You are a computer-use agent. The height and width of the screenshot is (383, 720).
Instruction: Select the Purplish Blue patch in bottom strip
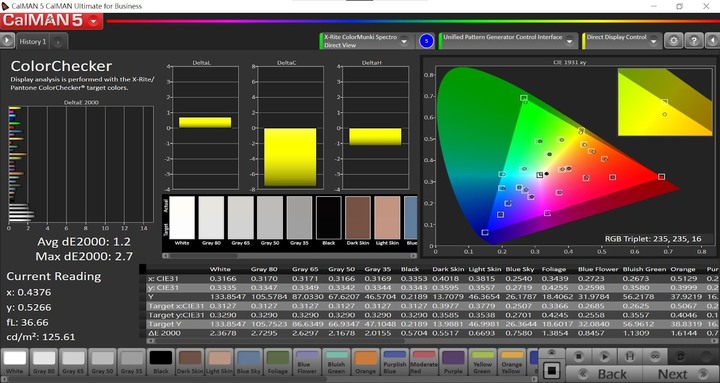point(395,362)
